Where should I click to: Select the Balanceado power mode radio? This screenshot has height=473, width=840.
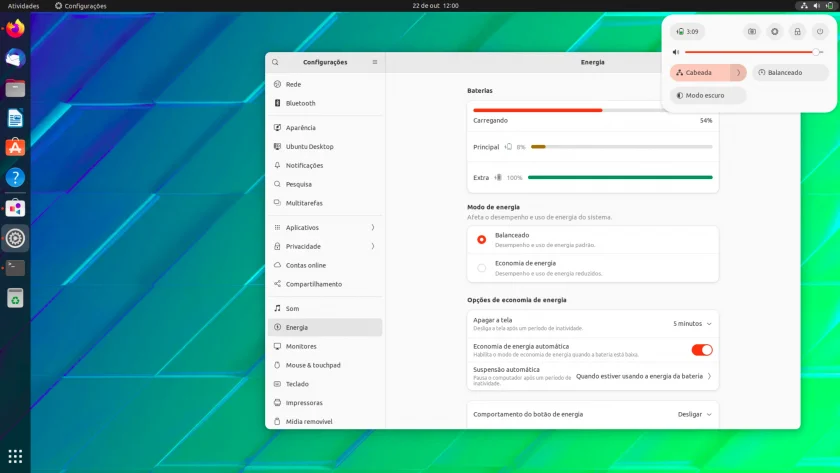(482, 239)
